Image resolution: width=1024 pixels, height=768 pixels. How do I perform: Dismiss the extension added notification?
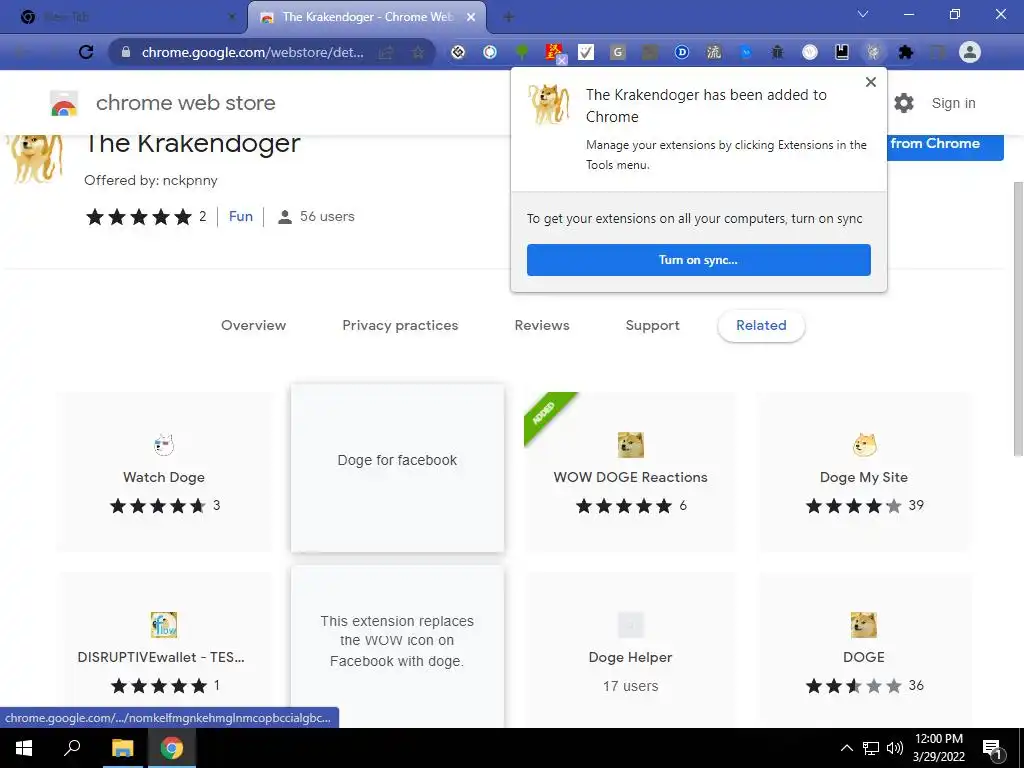(871, 82)
